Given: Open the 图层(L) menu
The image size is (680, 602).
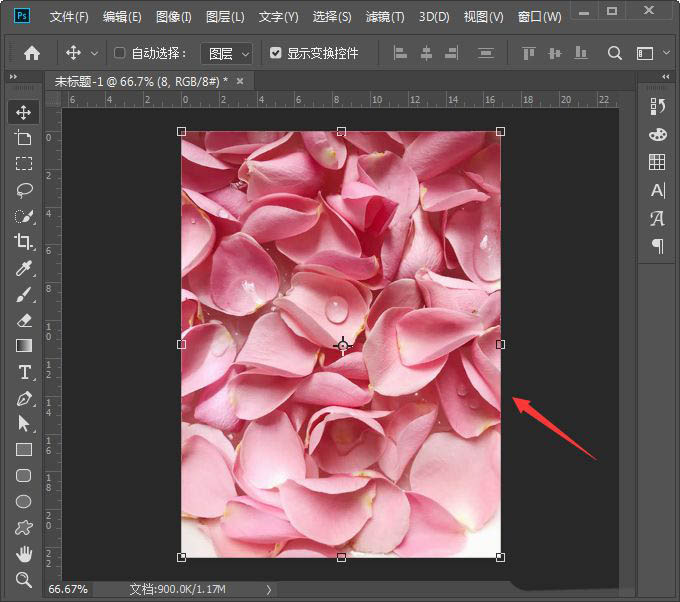Looking at the screenshot, I should pos(225,17).
